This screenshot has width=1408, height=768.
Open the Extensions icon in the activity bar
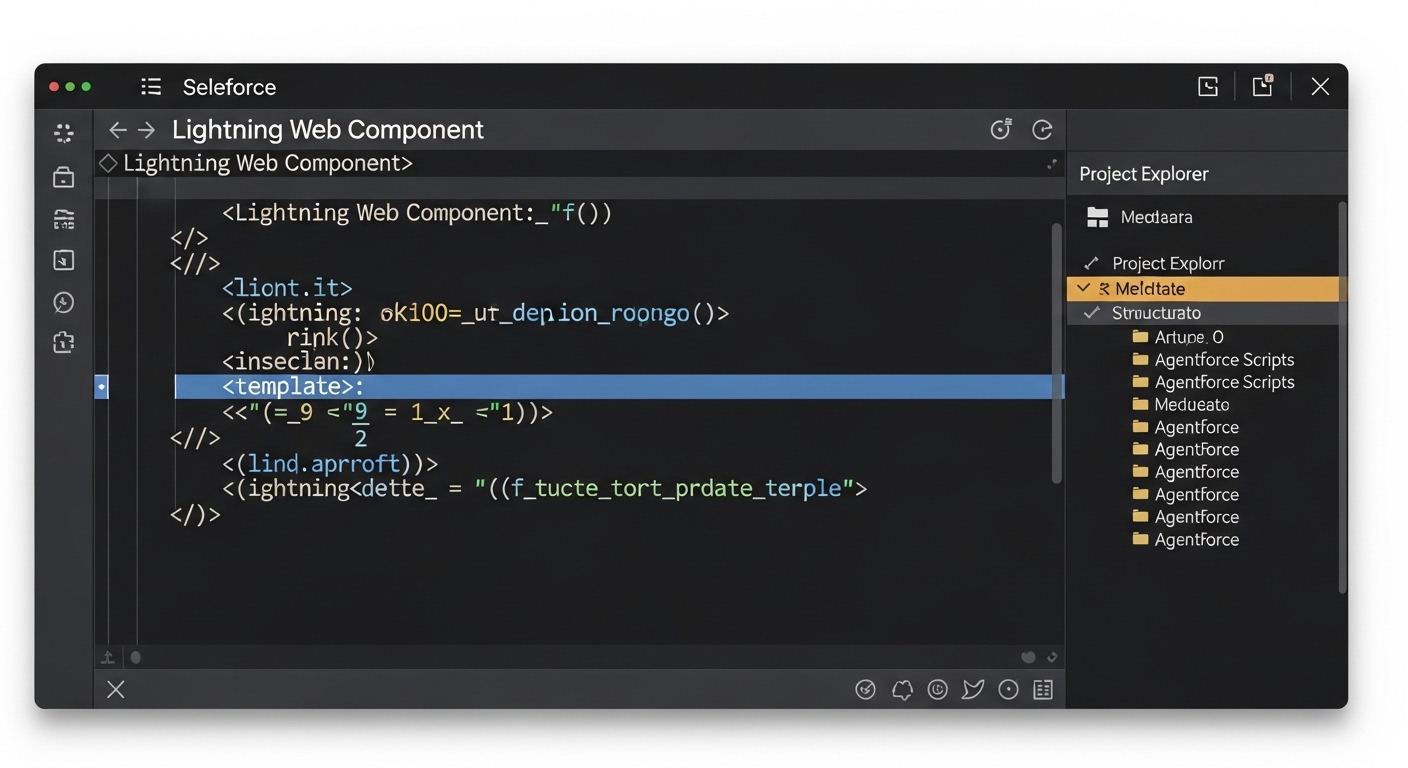(63, 132)
